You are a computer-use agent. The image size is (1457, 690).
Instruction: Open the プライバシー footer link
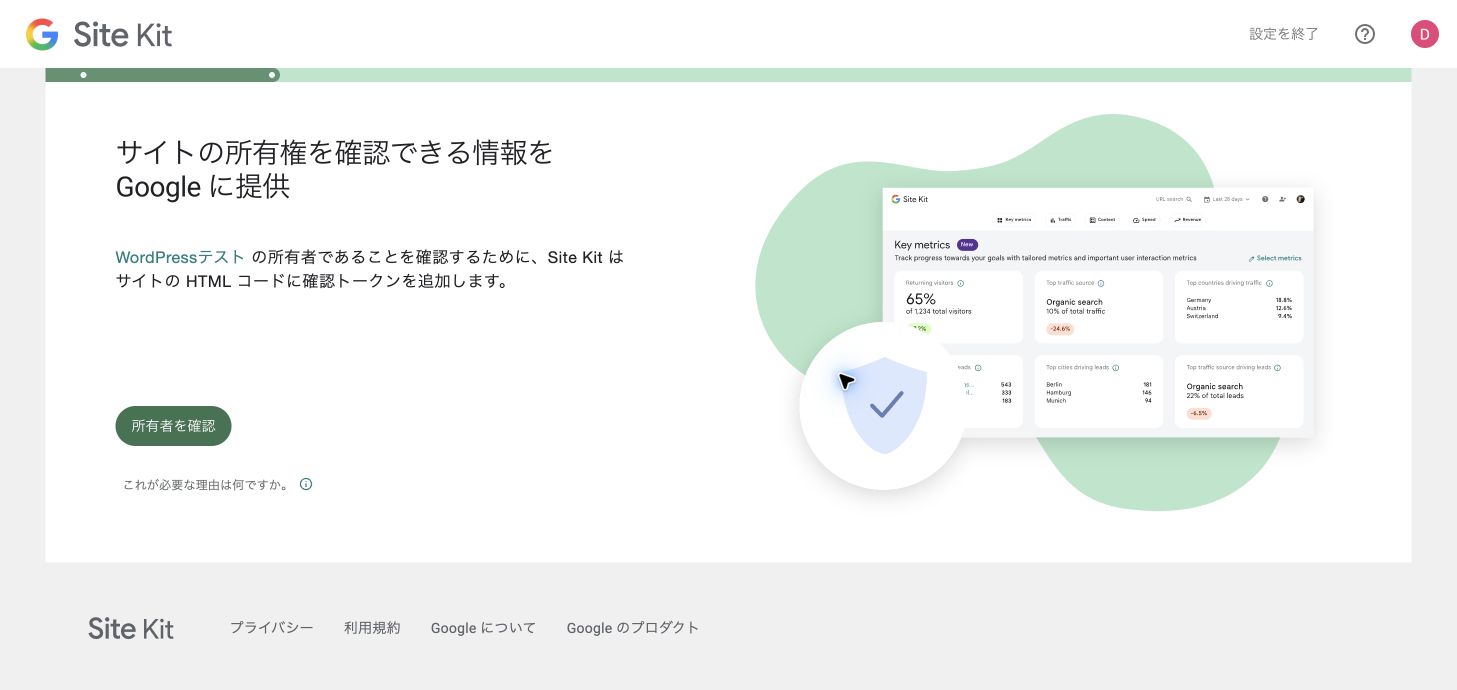(x=272, y=628)
